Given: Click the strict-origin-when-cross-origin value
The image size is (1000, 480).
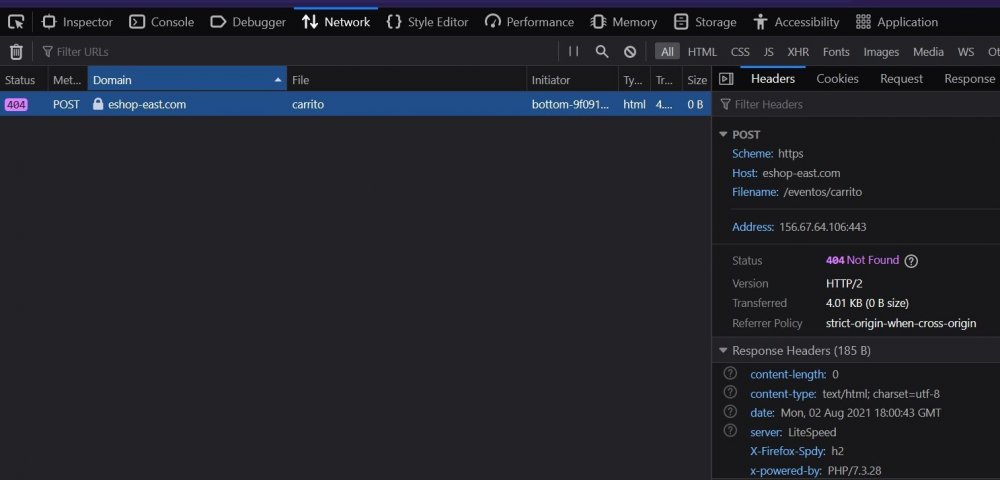Looking at the screenshot, I should pyautogui.click(x=901, y=323).
